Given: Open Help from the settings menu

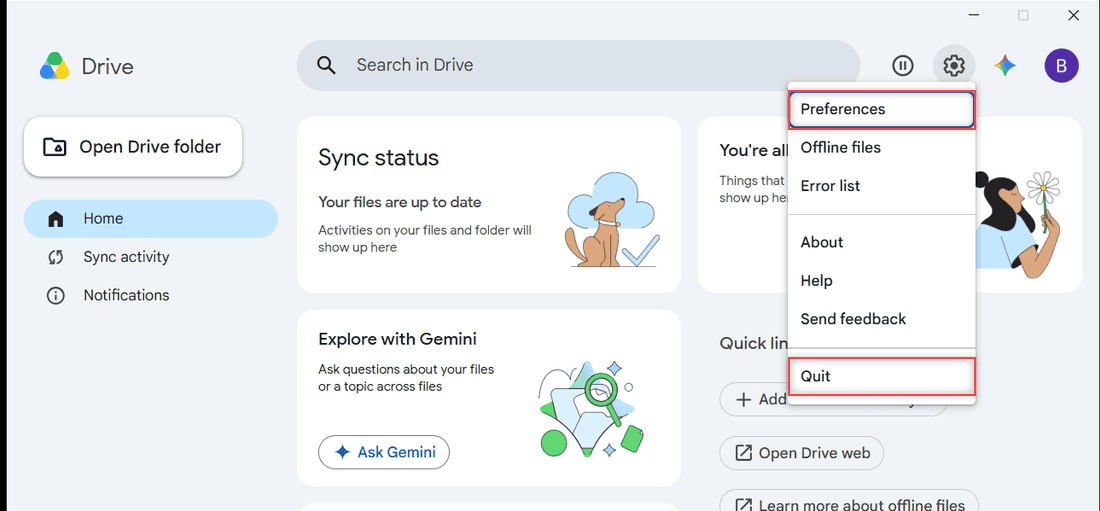Looking at the screenshot, I should pos(881,281).
